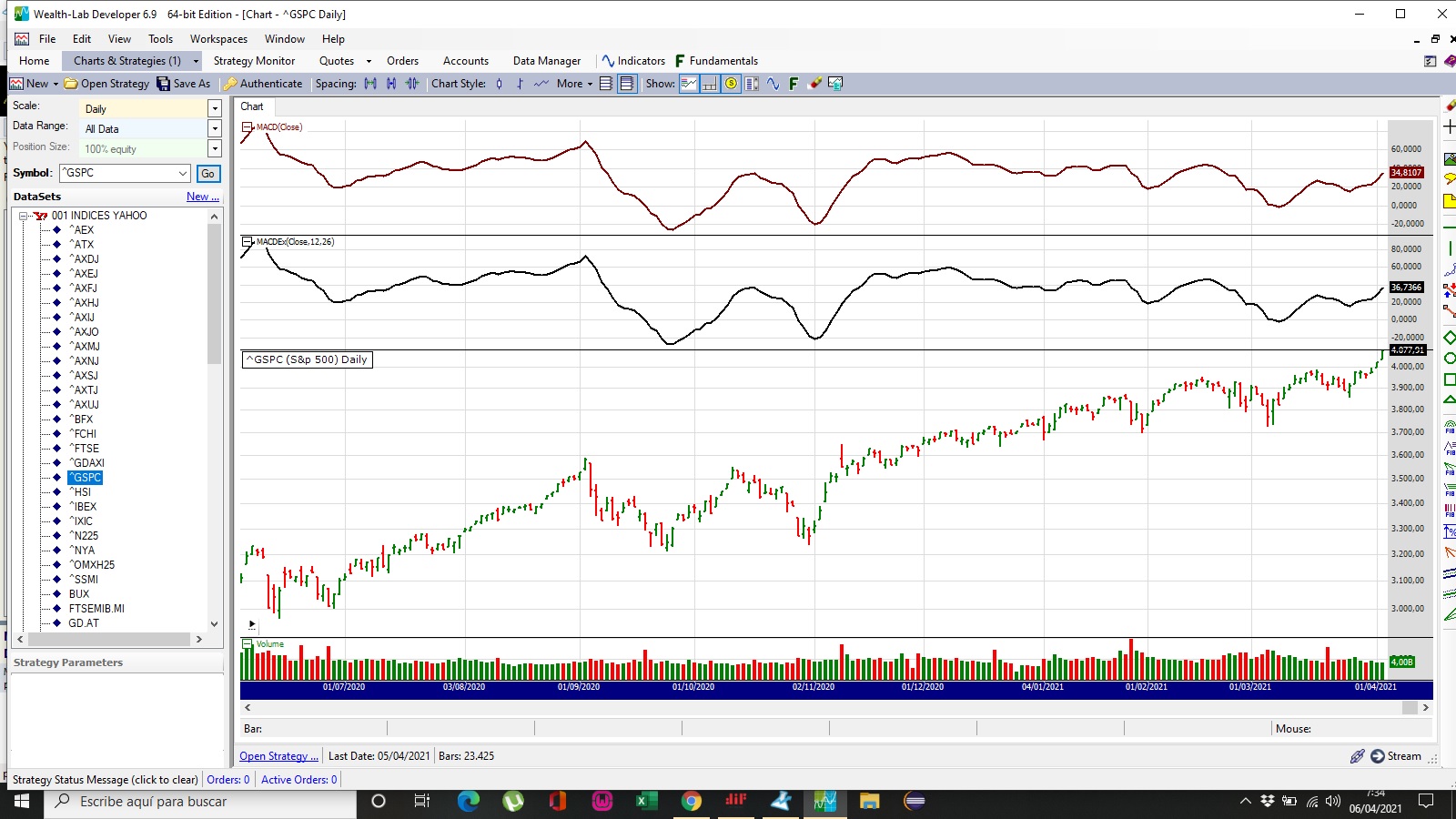This screenshot has height=819, width=1456.
Task: Switch to the Strategy Monitor tab
Action: (x=254, y=61)
